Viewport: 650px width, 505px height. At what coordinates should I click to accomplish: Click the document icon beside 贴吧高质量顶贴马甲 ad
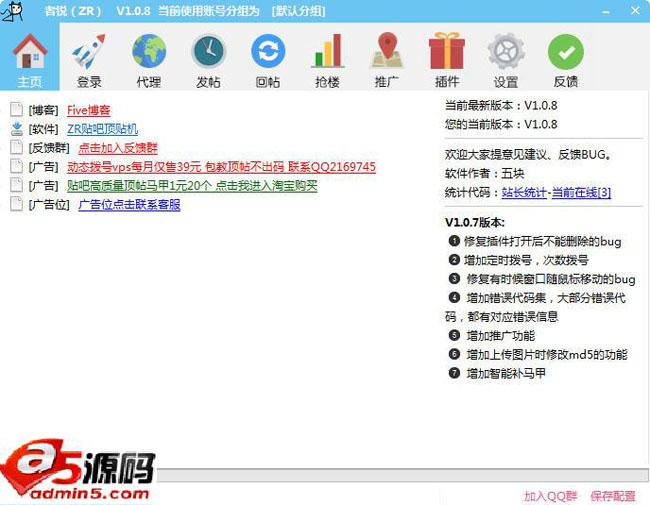[17, 185]
